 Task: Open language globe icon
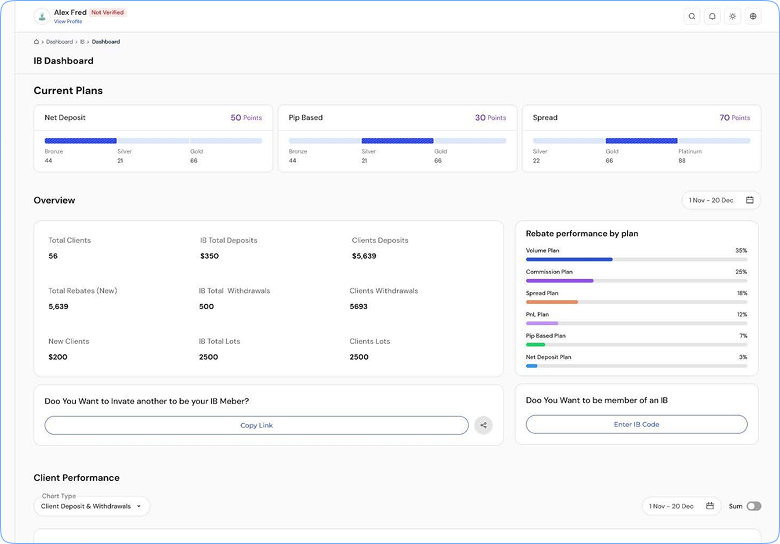[753, 16]
